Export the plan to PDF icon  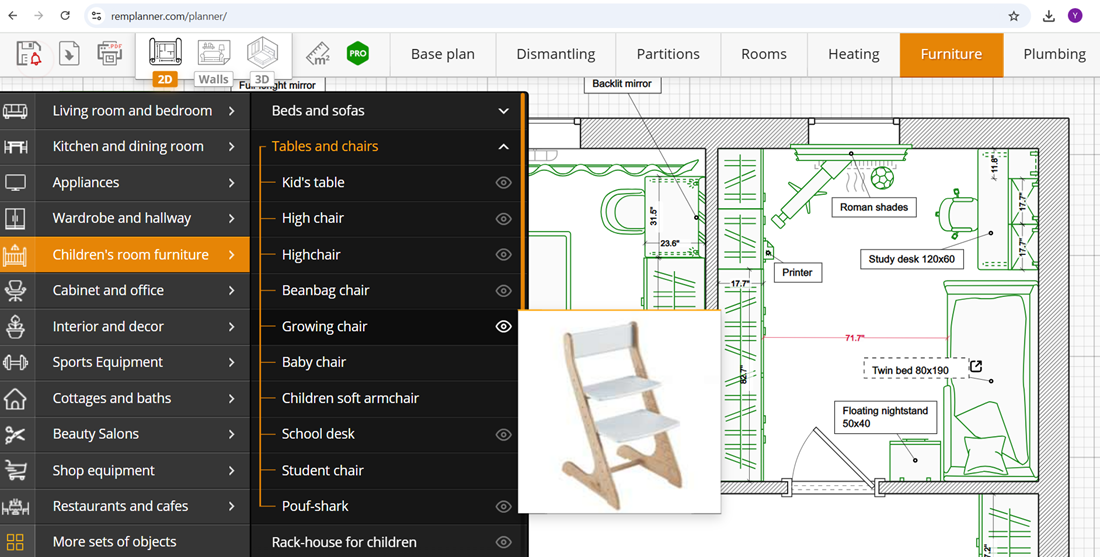click(110, 53)
